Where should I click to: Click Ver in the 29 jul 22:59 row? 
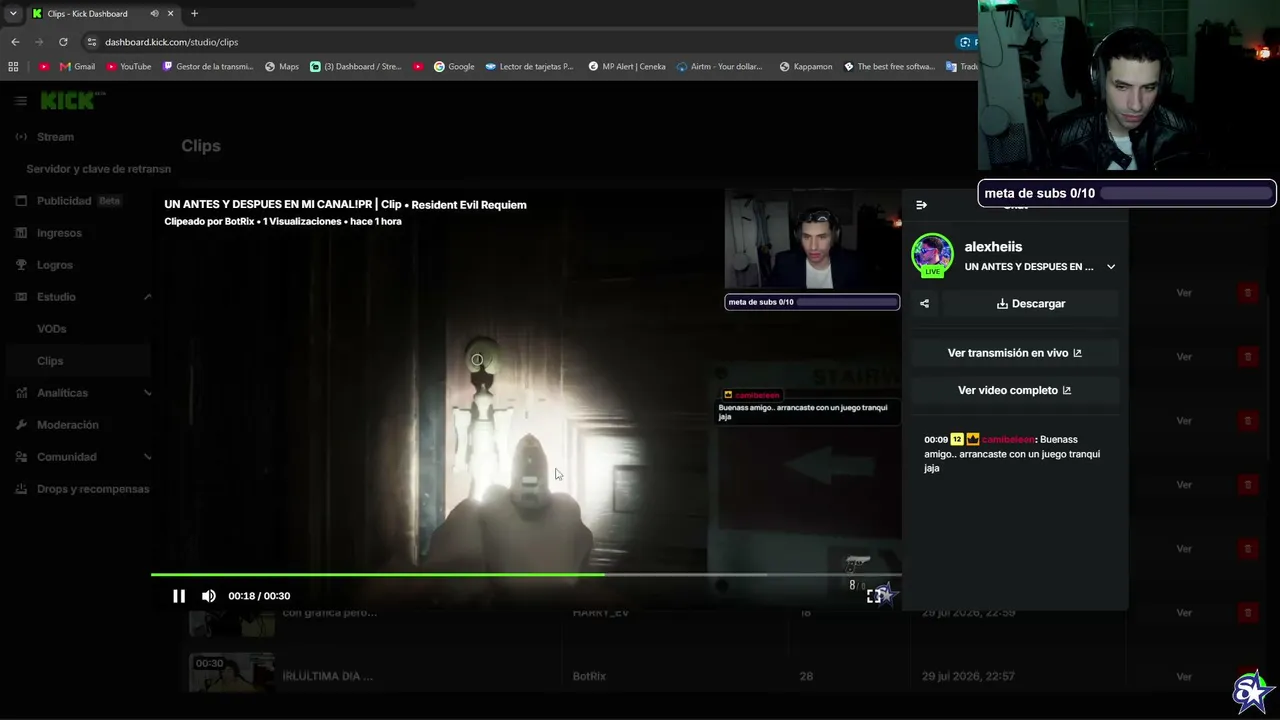tap(1184, 613)
